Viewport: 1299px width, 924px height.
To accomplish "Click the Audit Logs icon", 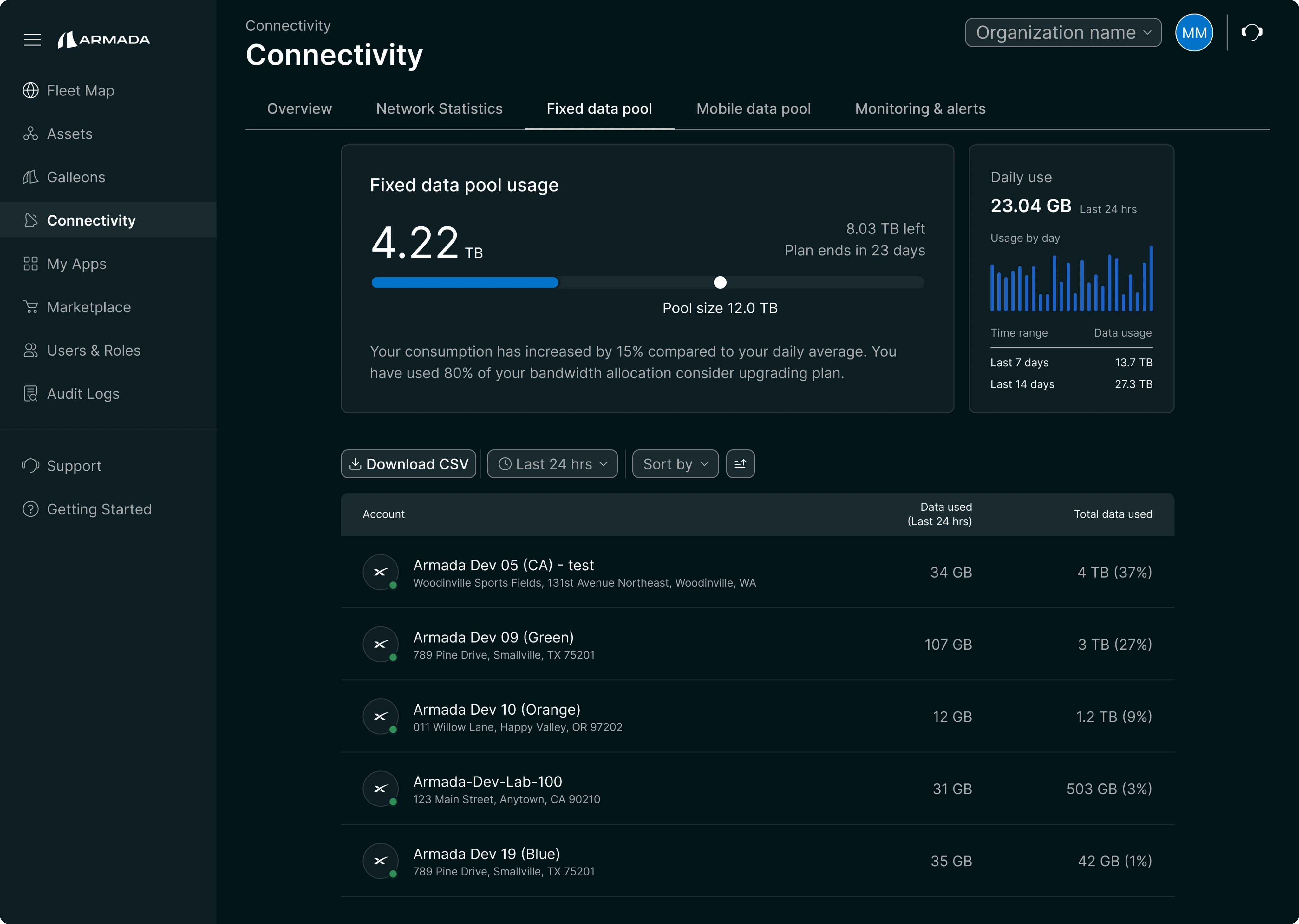I will pyautogui.click(x=31, y=394).
